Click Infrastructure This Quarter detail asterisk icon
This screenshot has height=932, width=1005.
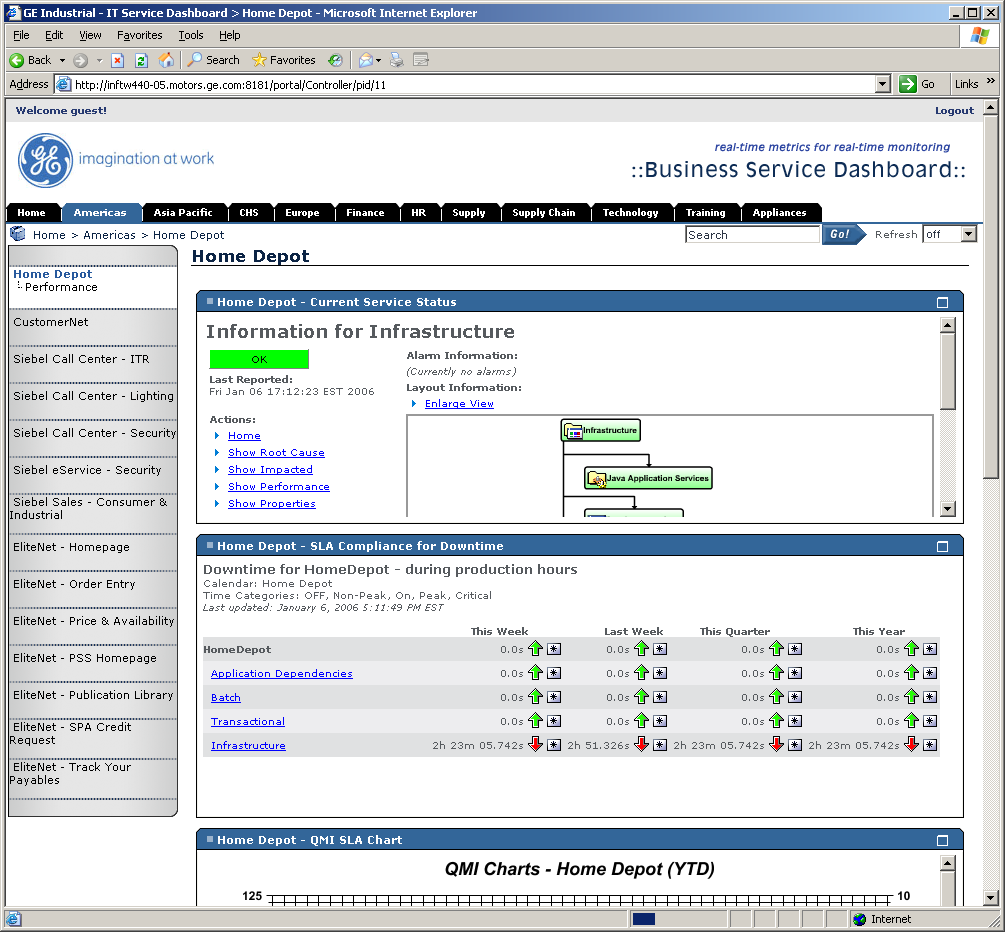tap(795, 745)
